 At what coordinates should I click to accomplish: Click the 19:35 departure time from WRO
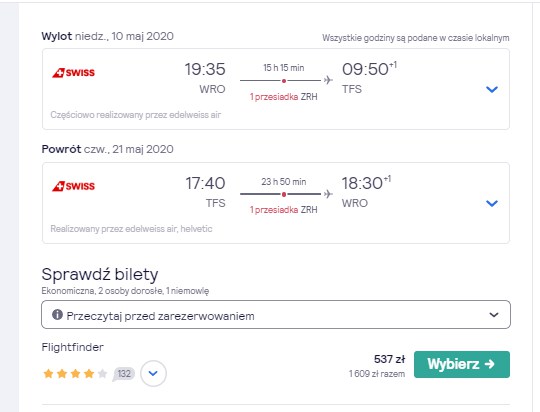pos(205,69)
